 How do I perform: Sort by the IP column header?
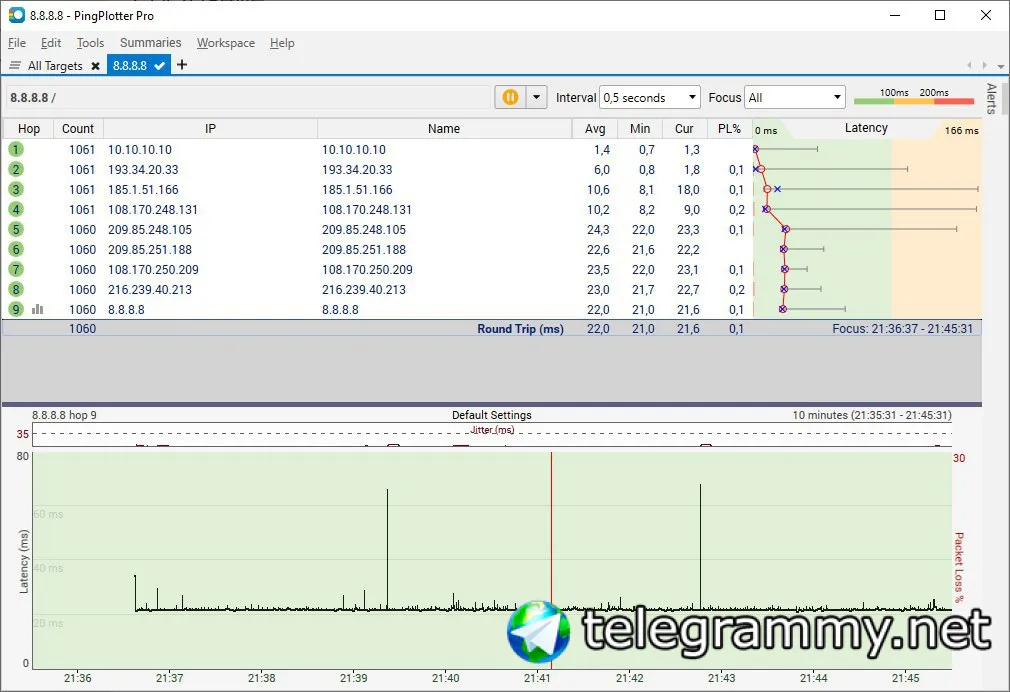(x=210, y=128)
